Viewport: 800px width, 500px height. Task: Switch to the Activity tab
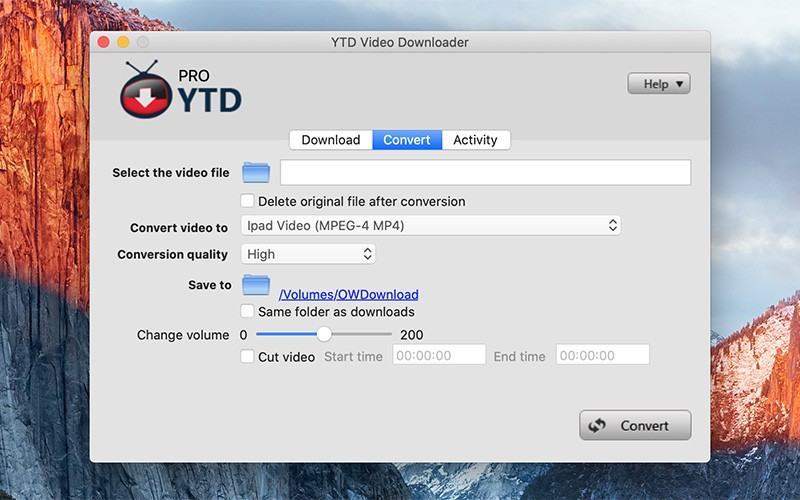476,140
